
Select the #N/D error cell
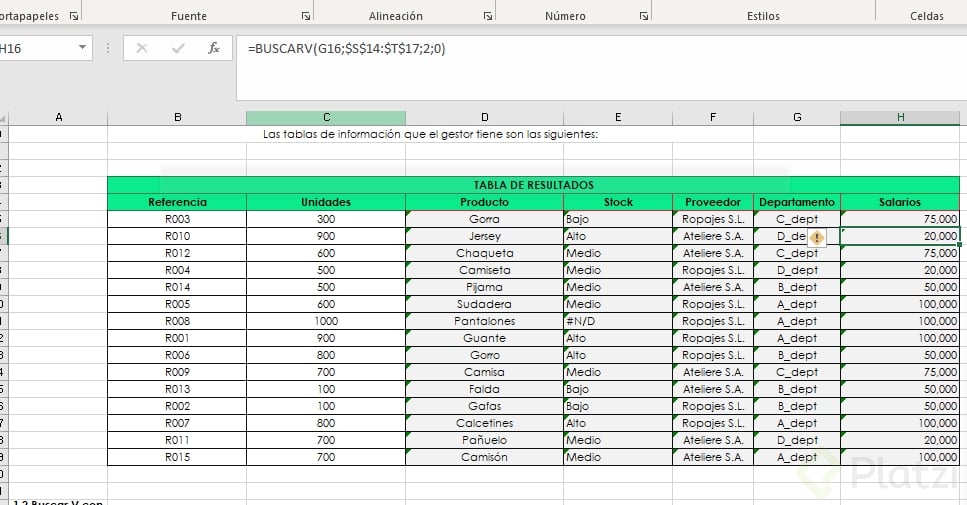(x=618, y=321)
